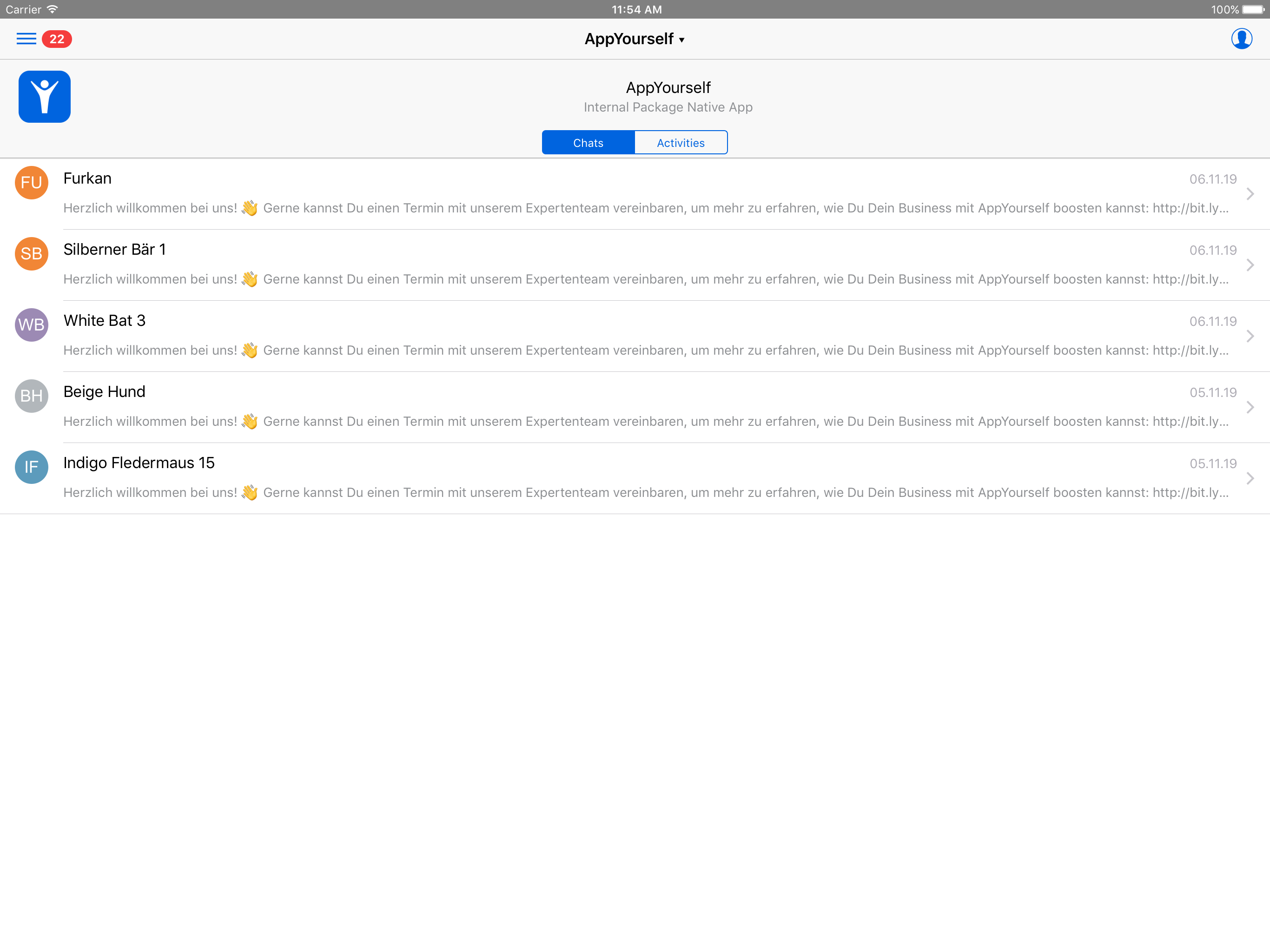Viewport: 1270px width, 952px height.
Task: Click the 05.11.19 date on Indigo Fledermaus 15
Action: click(x=1212, y=464)
